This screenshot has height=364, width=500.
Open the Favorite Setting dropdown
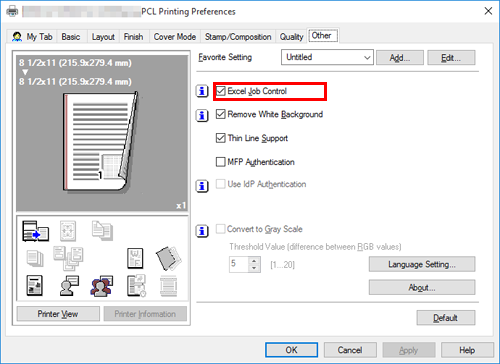327,57
